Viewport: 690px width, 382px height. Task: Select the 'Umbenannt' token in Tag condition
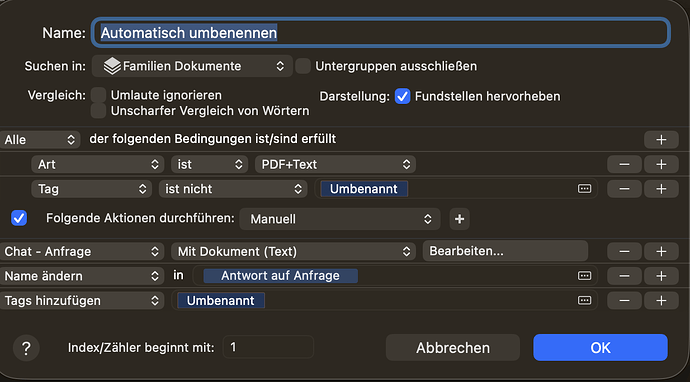(364, 189)
